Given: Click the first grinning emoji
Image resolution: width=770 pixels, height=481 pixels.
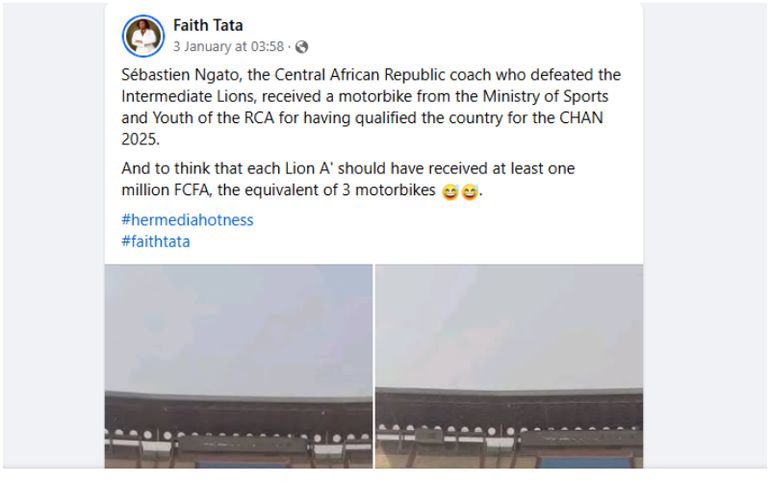Looking at the screenshot, I should [x=450, y=192].
